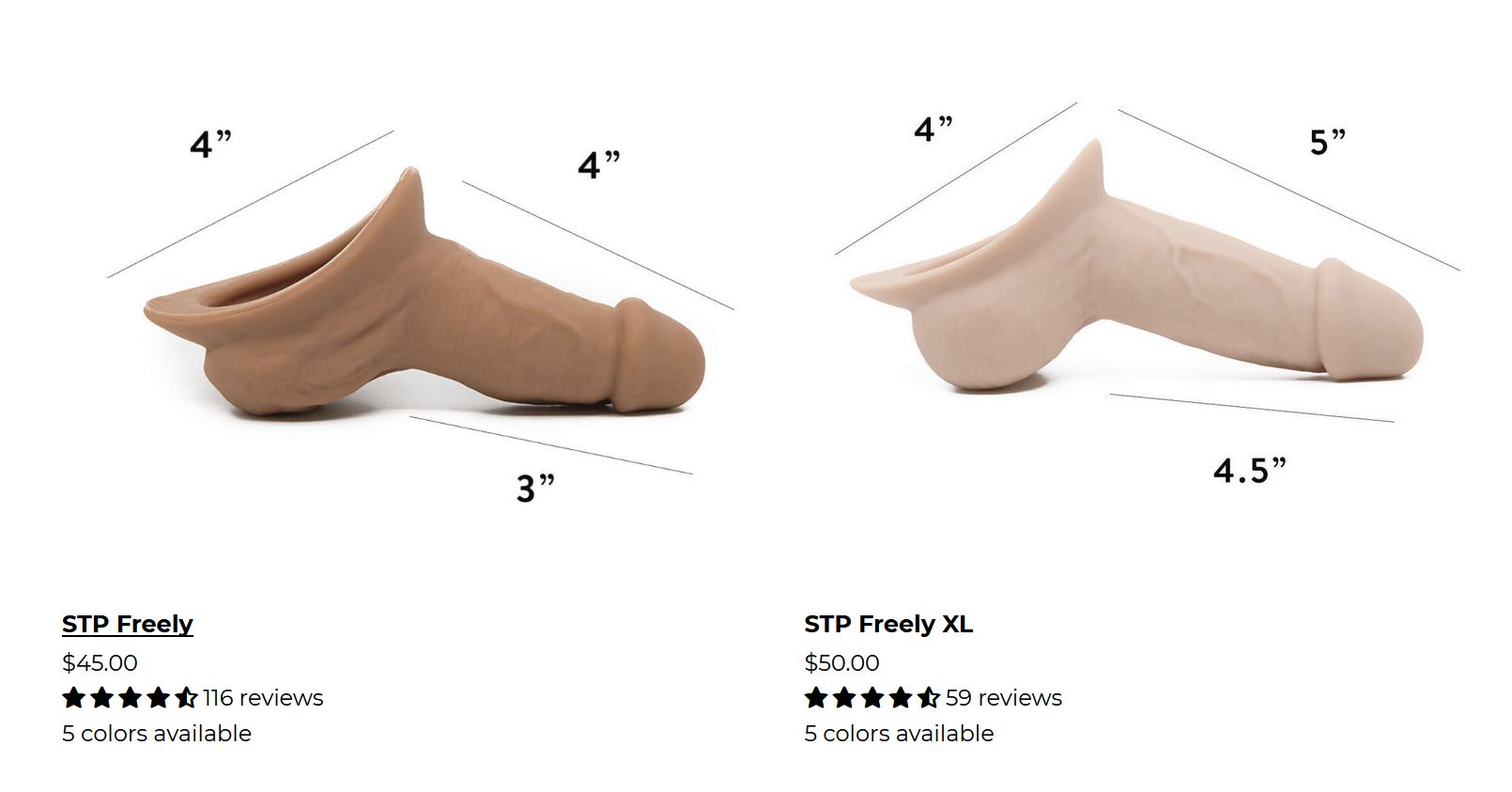Click the half star under STP Freely XL
This screenshot has width=1512, height=792.
tap(929, 697)
